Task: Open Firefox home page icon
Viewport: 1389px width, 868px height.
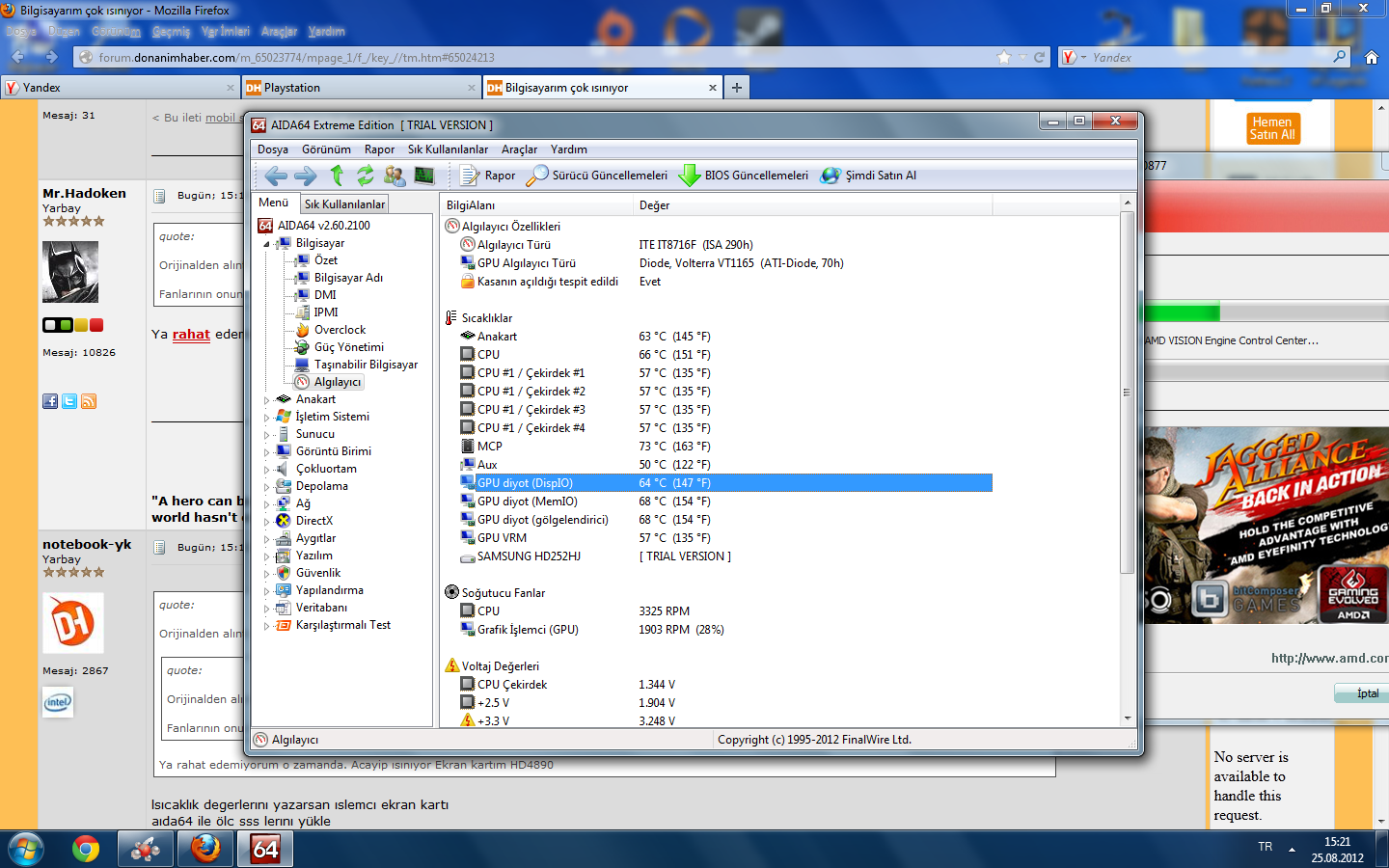Action: [x=1371, y=57]
